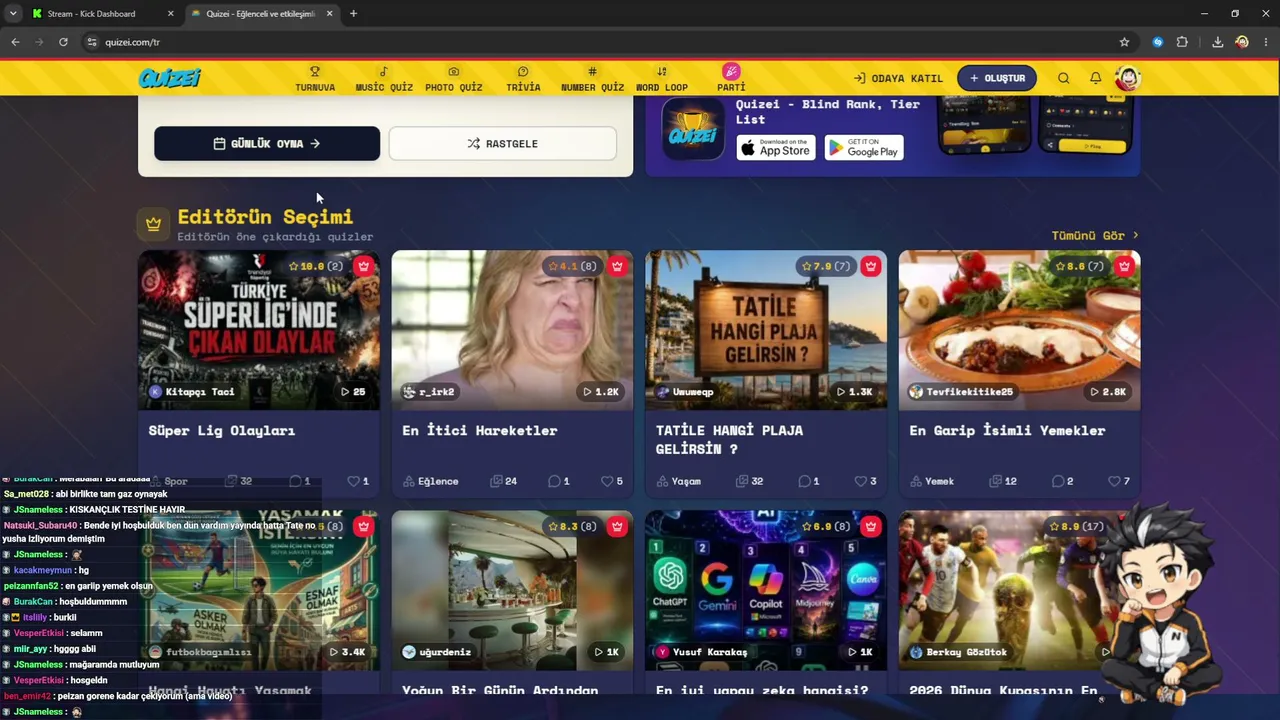This screenshot has height=720, width=1280.
Task: Click the Günlük Oyna button
Action: (267, 143)
